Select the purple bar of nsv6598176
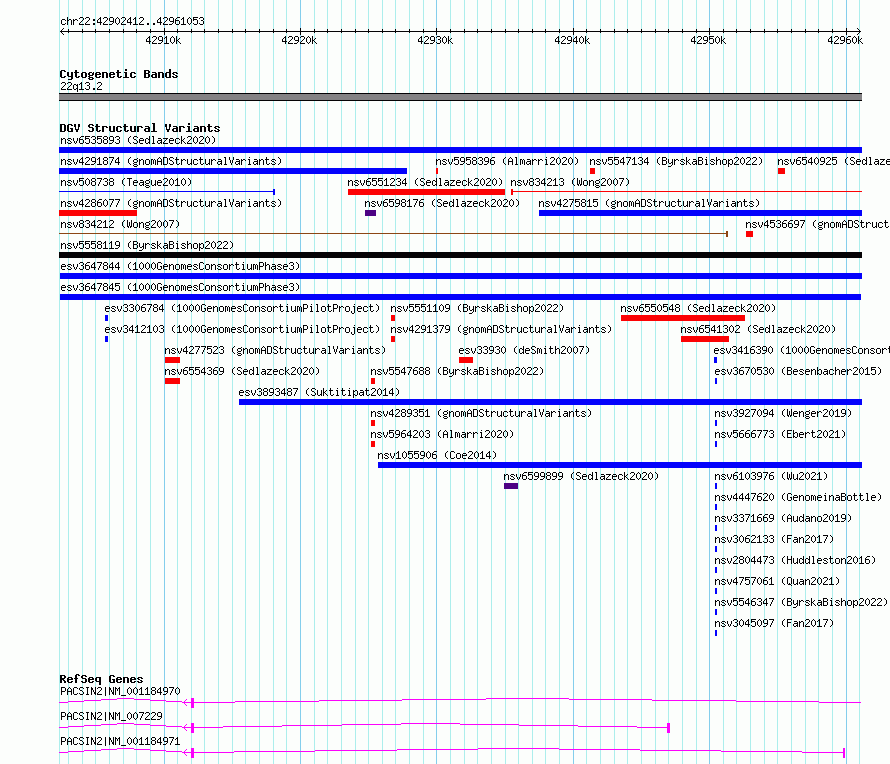Screen dimensions: 890x764 point(370,213)
